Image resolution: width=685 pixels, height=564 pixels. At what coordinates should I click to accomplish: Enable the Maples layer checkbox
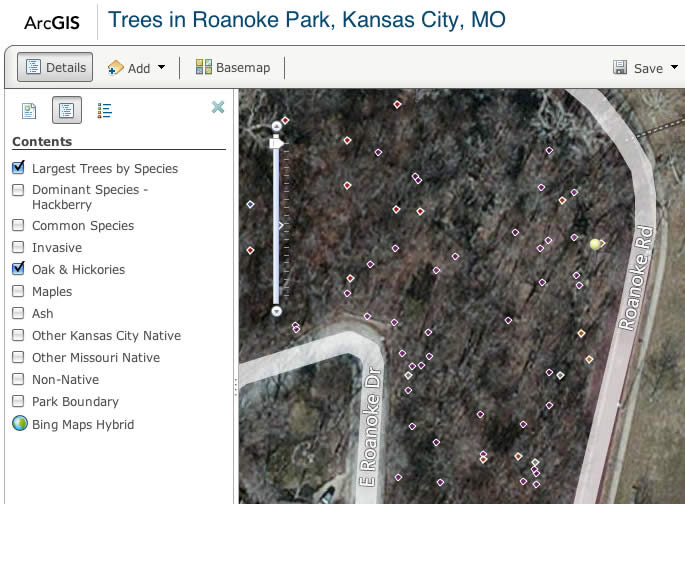pyautogui.click(x=19, y=292)
